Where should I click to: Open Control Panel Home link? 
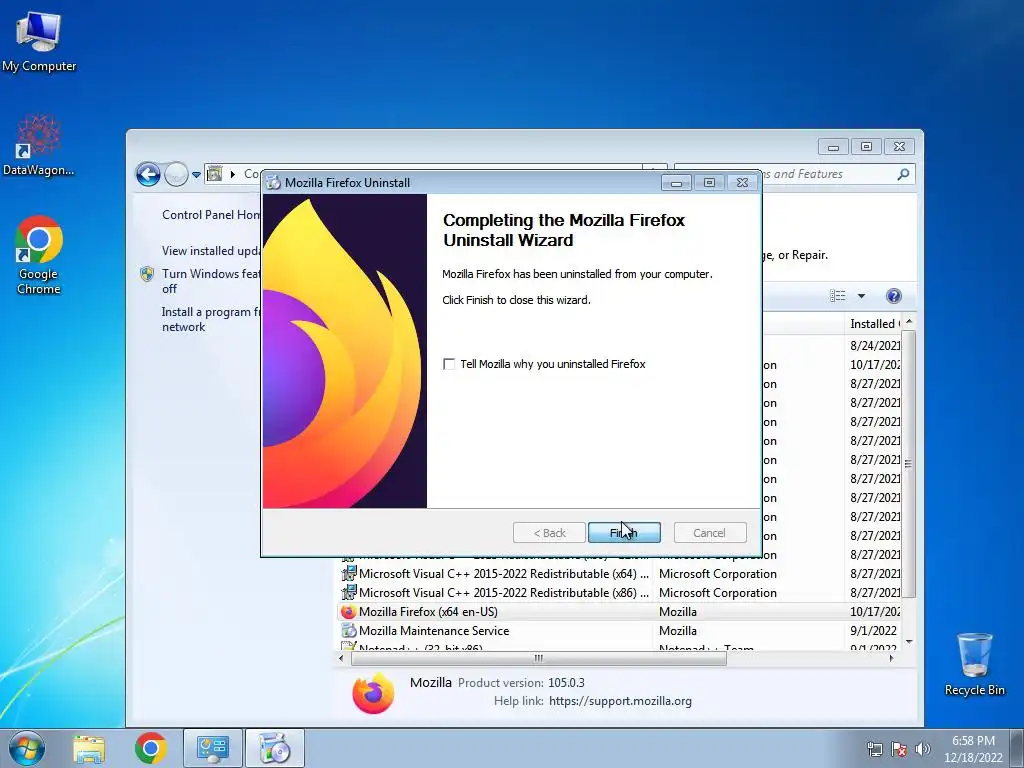pyautogui.click(x=210, y=215)
